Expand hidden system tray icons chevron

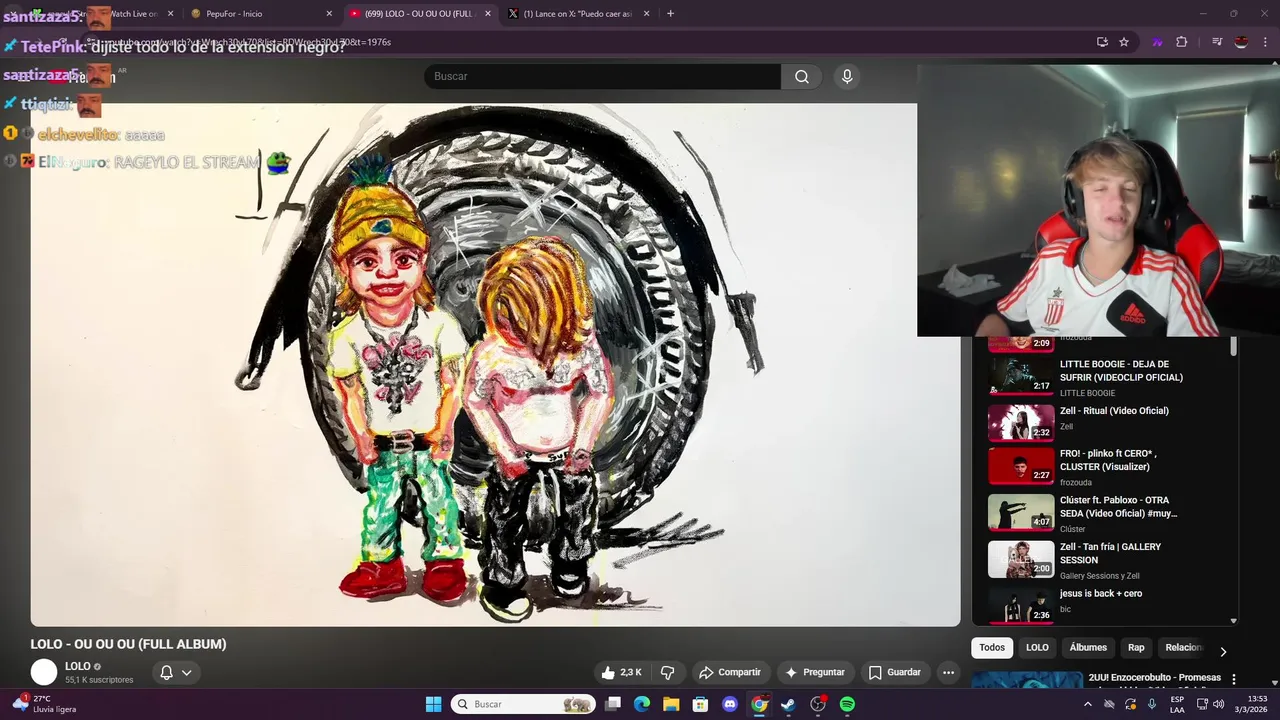tap(1088, 704)
